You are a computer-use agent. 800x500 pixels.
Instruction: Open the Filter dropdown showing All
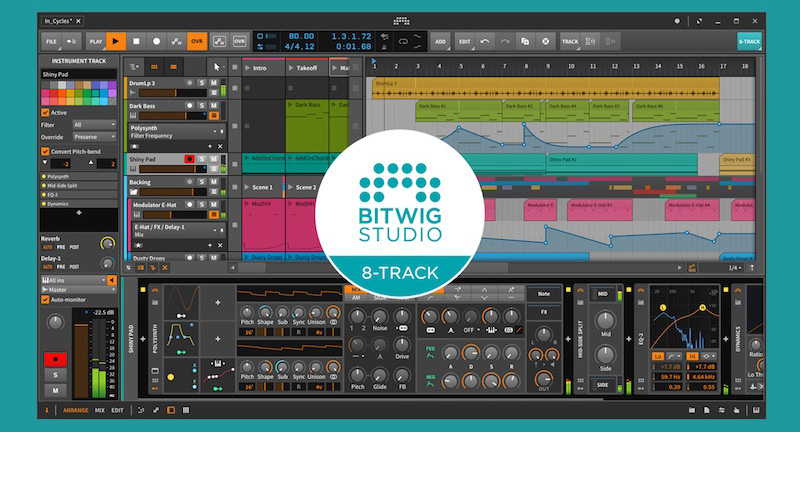pyautogui.click(x=94, y=124)
